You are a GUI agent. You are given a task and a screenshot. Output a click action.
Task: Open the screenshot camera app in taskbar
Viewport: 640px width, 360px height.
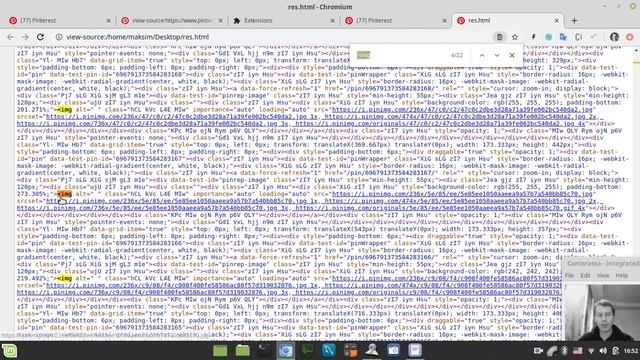pyautogui.click(x=393, y=351)
